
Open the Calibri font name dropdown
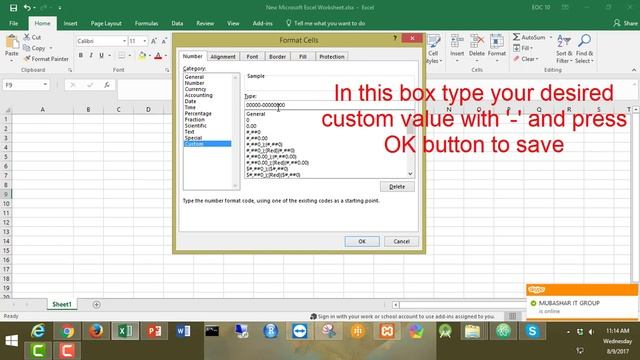tap(124, 41)
